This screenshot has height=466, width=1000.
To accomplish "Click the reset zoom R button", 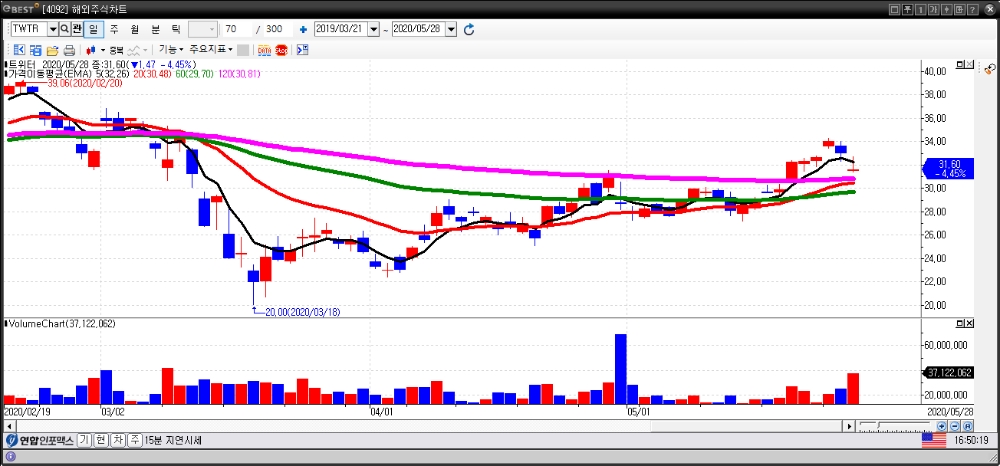I will click(968, 426).
